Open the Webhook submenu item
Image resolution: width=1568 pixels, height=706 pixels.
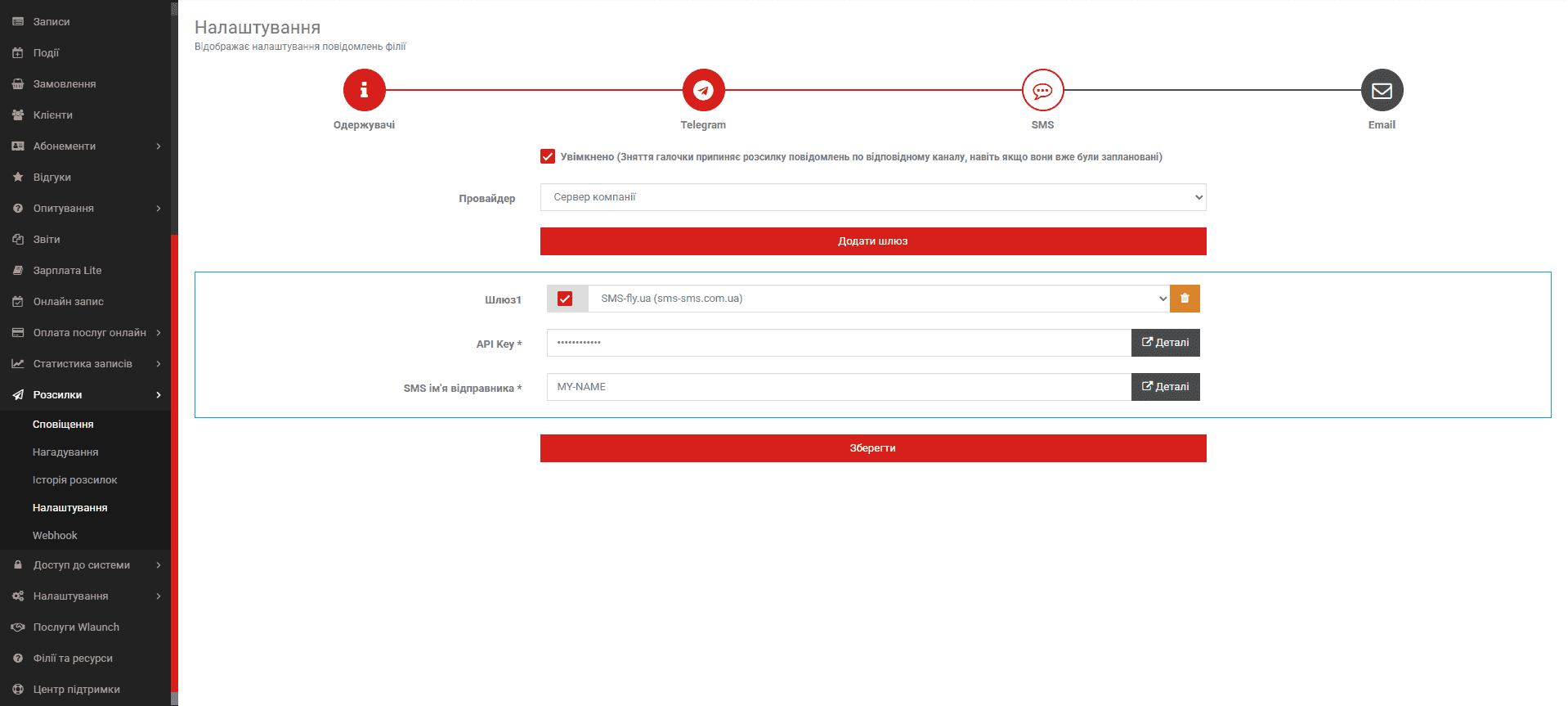[55, 536]
